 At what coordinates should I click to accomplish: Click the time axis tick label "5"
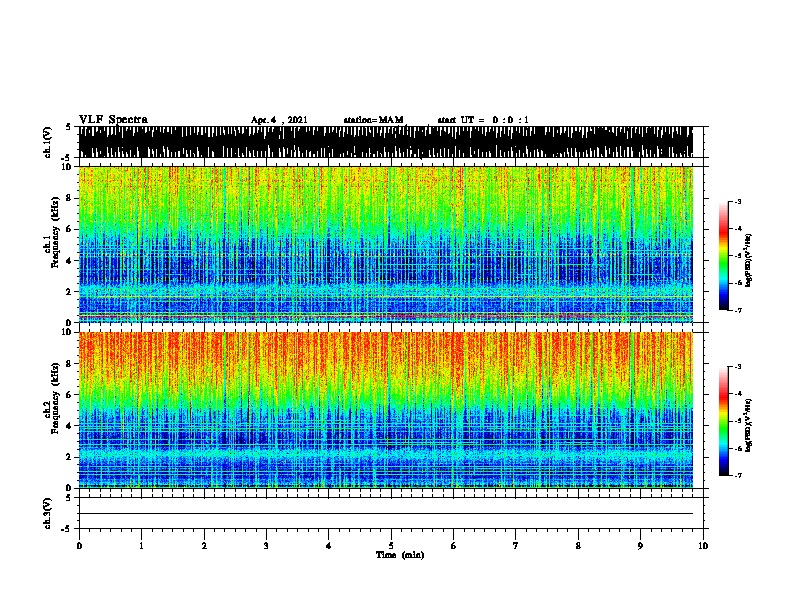[x=391, y=546]
